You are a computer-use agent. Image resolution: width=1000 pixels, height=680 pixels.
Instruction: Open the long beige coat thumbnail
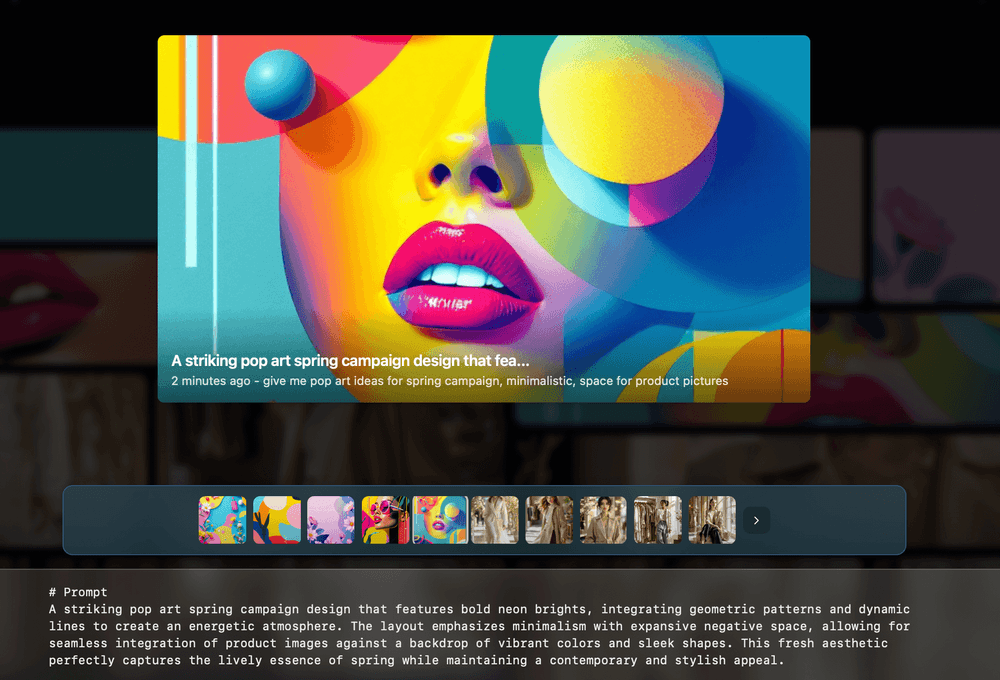click(x=495, y=520)
